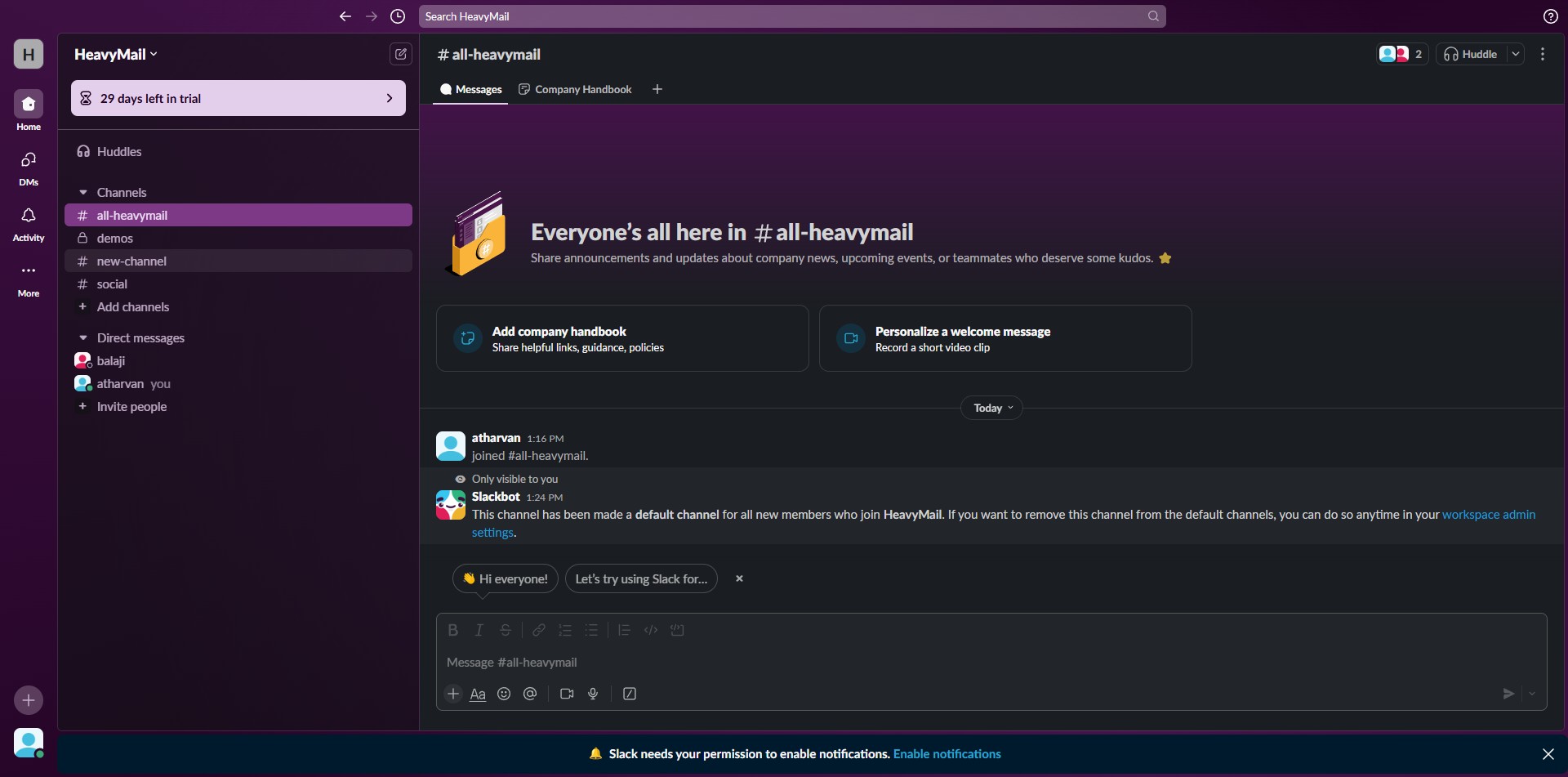This screenshot has height=777, width=1568.
Task: Toggle inline code formatting
Action: click(x=651, y=630)
